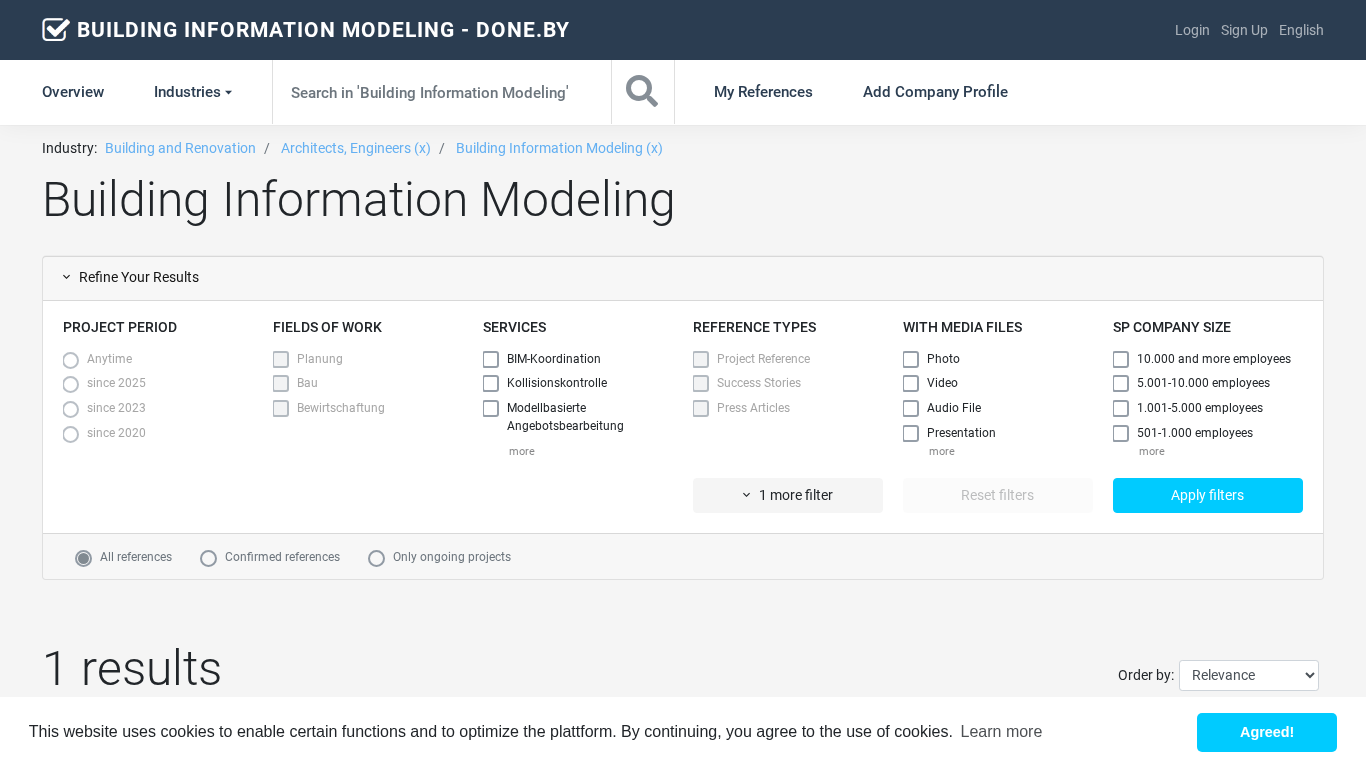Viewport: 1366px width, 768px height.
Task: Open the cookie Learn more link
Action: click(1001, 732)
